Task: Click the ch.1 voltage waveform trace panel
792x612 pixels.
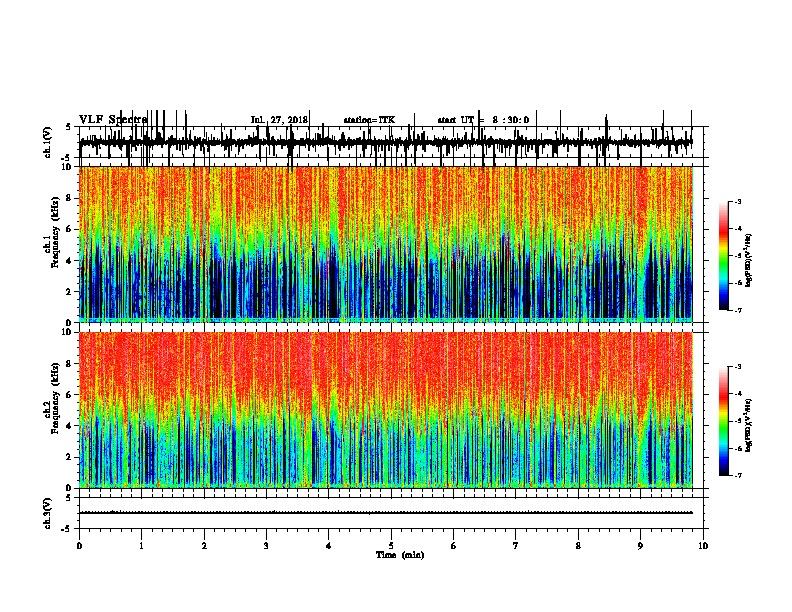Action: (x=391, y=142)
